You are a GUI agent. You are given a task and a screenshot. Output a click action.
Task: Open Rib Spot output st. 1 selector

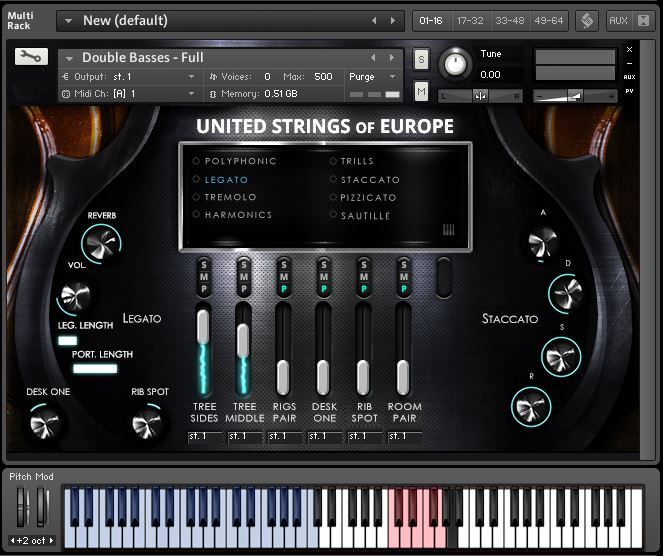point(364,437)
